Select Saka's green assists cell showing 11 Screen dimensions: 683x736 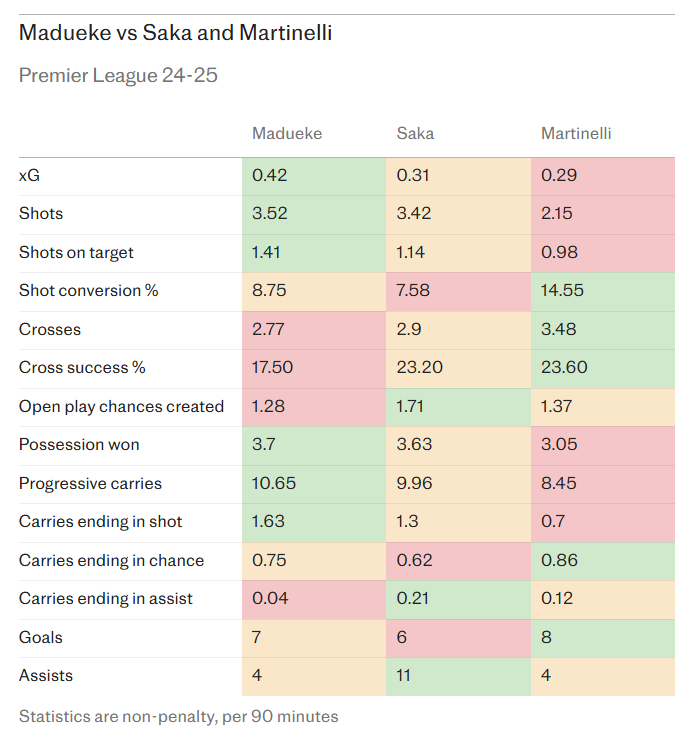458,675
